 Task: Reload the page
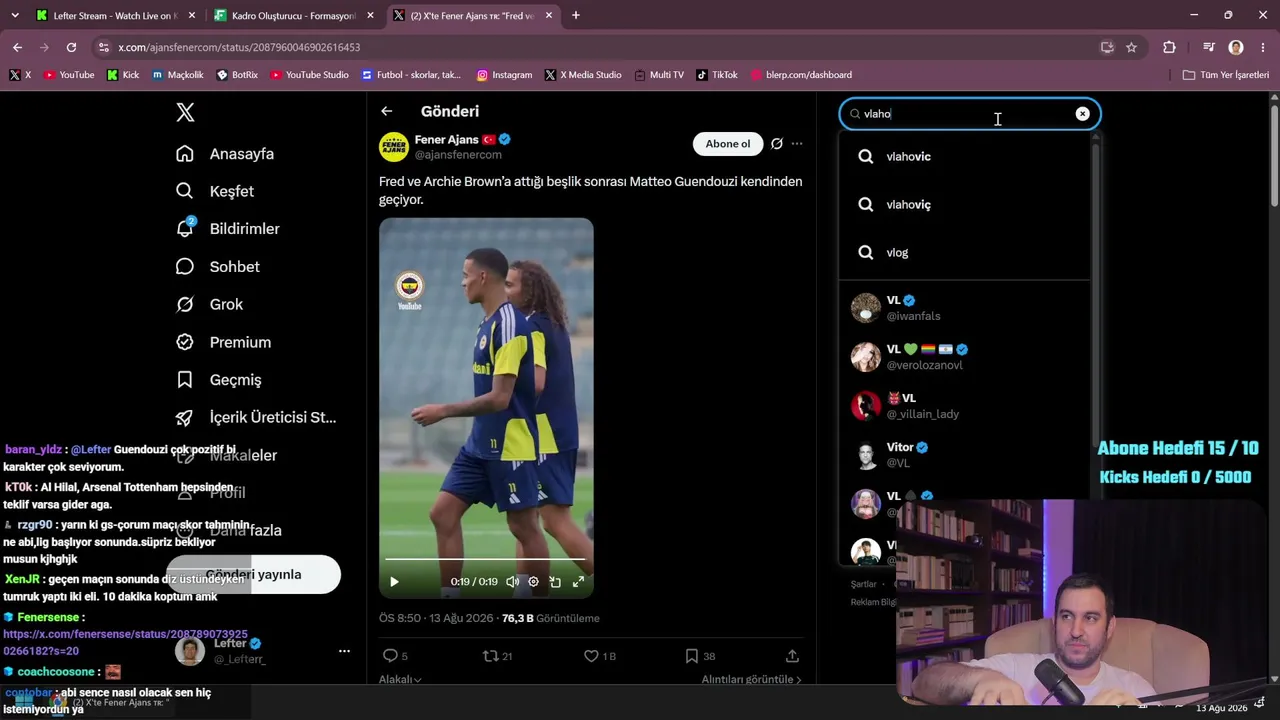(x=71, y=47)
